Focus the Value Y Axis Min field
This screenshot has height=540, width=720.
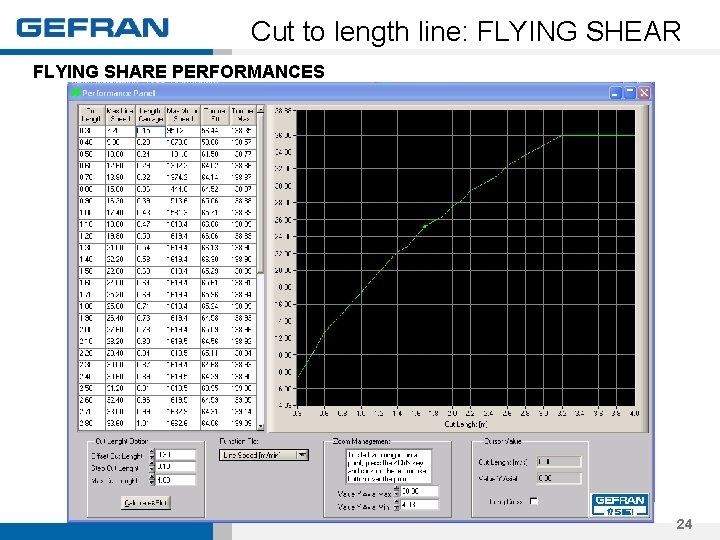[420, 505]
